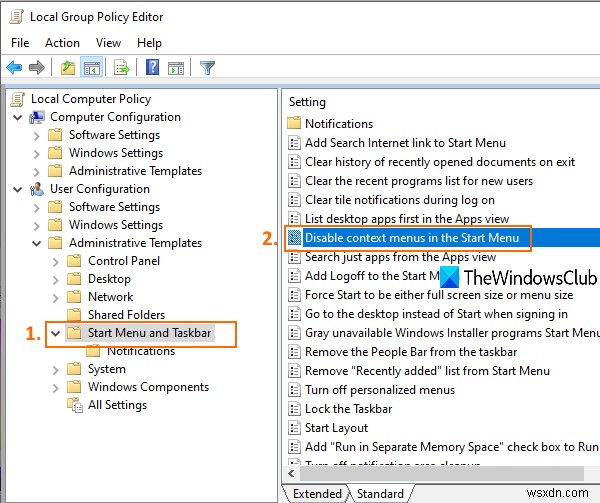600x503 pixels.
Task: Collapse the Computer Configuration node
Action: click(x=18, y=117)
